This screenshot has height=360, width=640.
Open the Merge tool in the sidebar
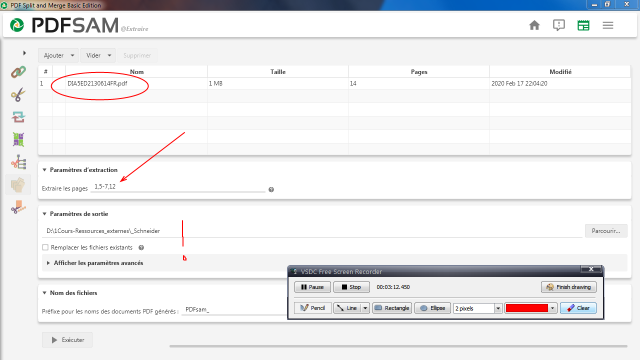18,72
